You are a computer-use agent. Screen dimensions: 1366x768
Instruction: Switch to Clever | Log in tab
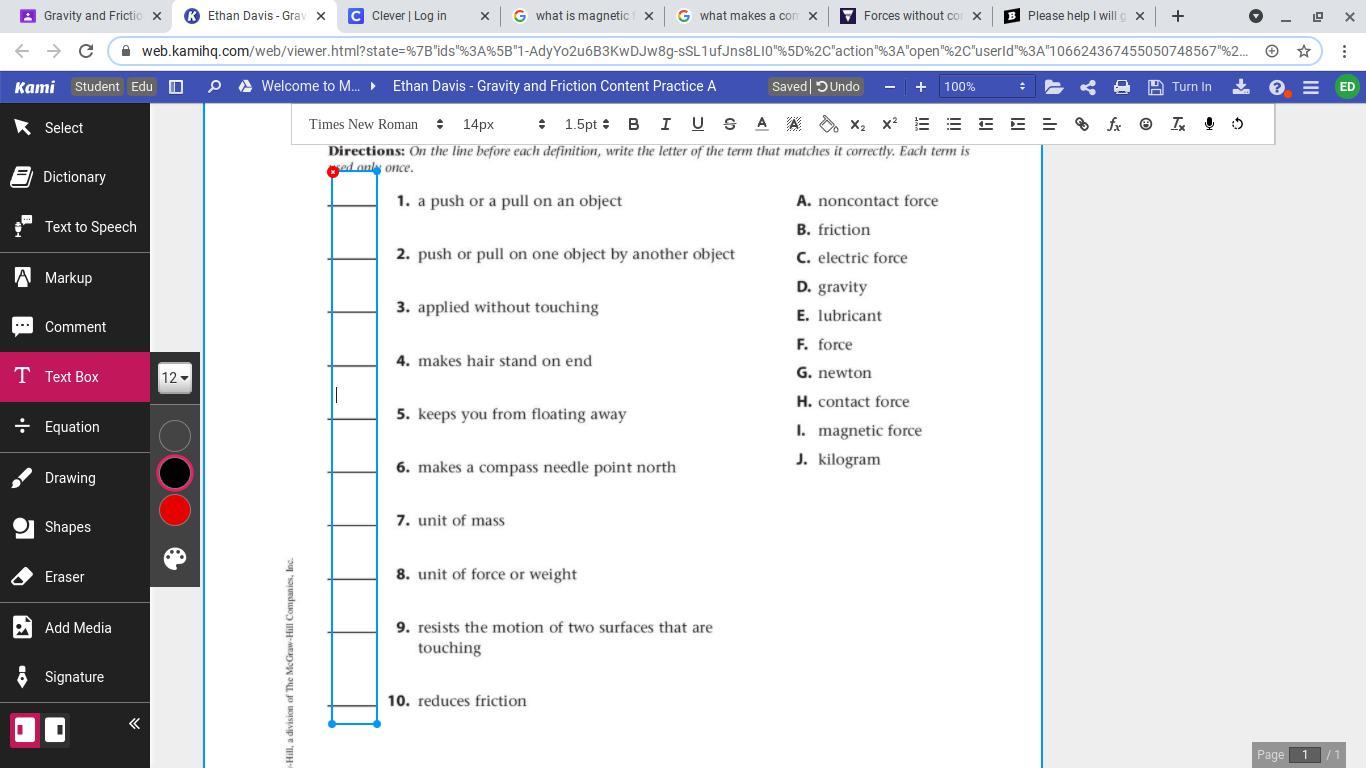[x=416, y=16]
